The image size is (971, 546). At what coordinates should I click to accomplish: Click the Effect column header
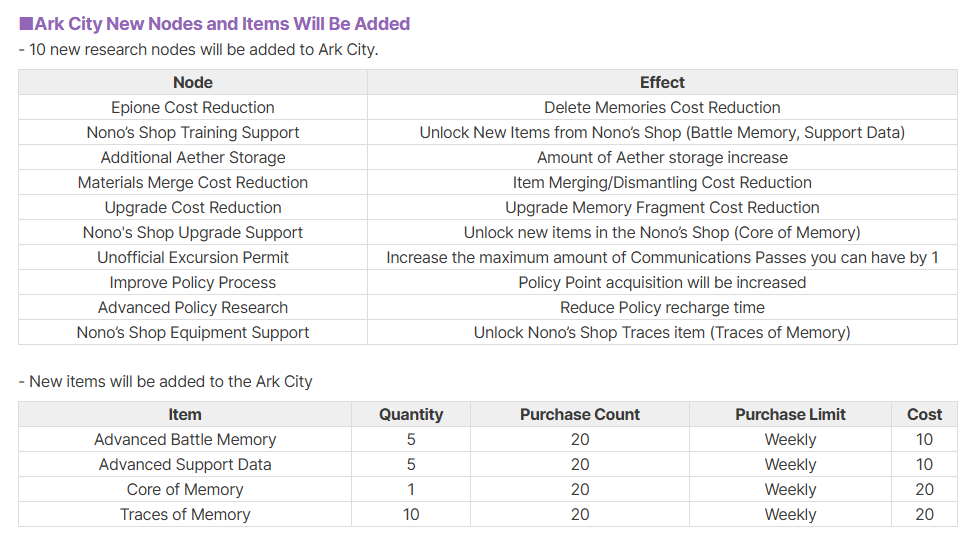(662, 82)
